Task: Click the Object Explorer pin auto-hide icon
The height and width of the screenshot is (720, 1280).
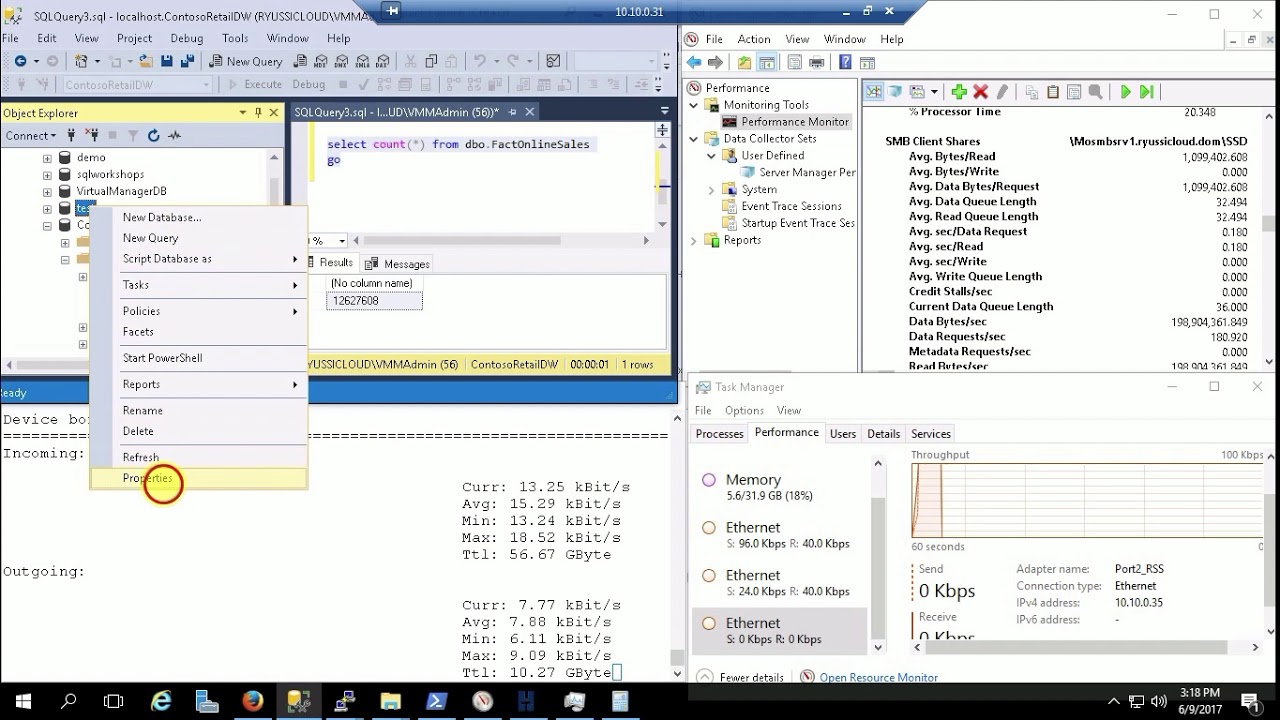Action: pos(259,113)
